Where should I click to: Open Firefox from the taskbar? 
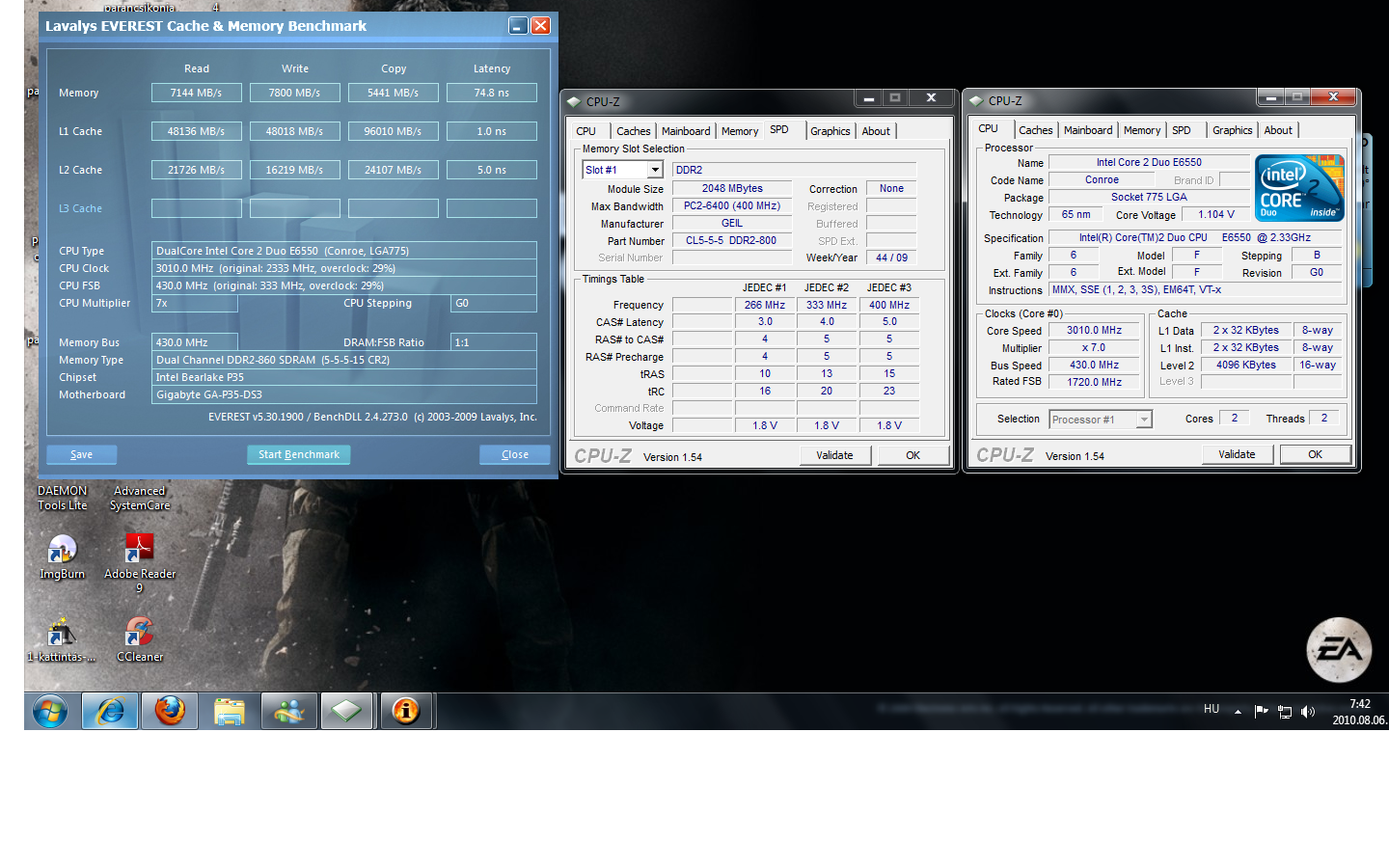170,712
